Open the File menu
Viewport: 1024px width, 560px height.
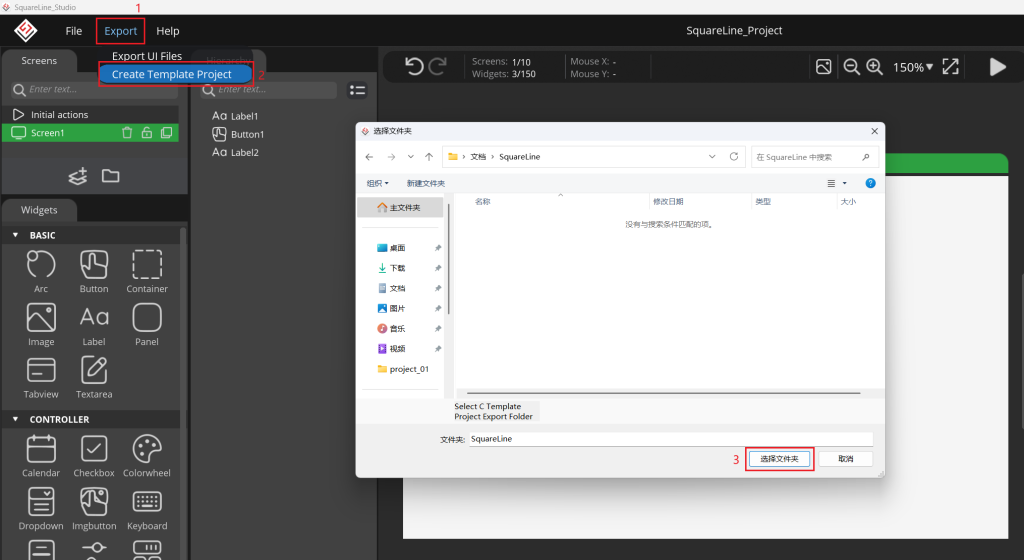coord(74,31)
